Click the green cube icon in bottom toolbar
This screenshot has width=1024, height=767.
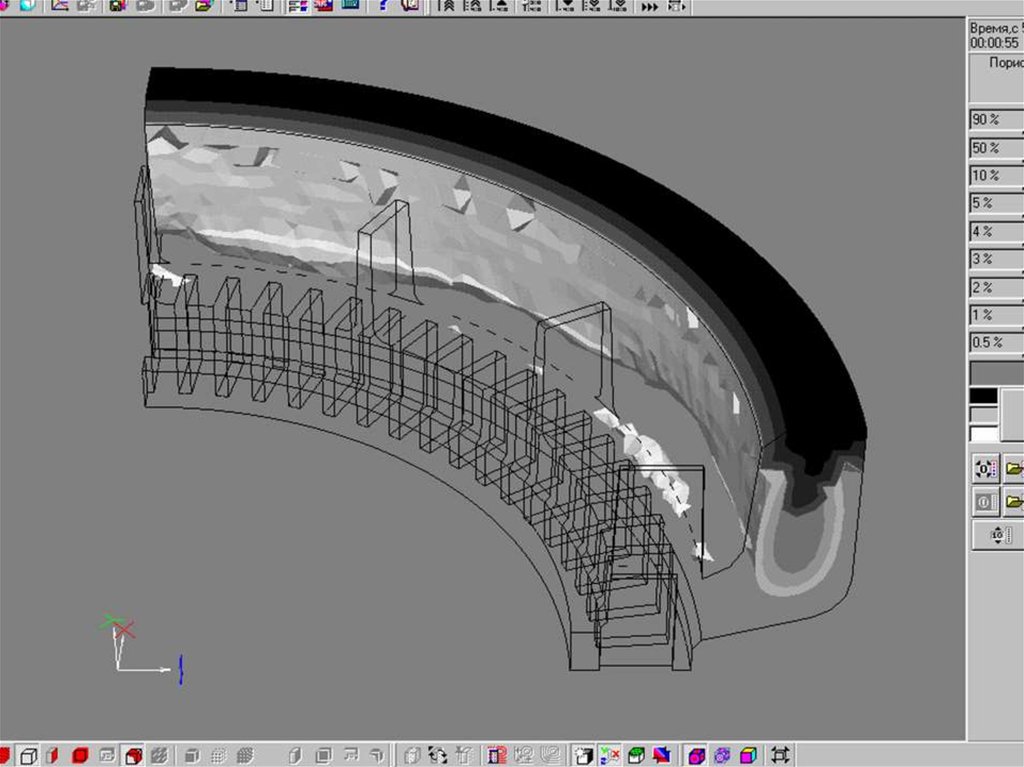click(635, 755)
